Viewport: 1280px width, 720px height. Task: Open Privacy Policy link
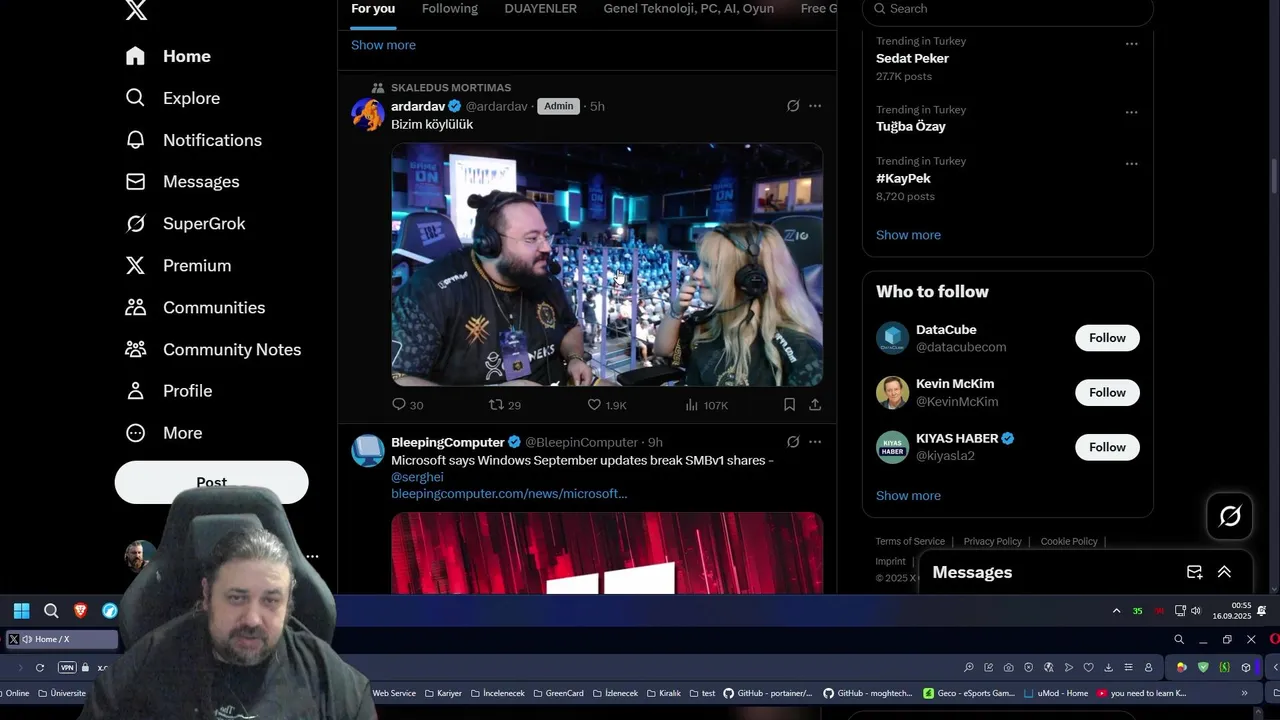coord(992,541)
